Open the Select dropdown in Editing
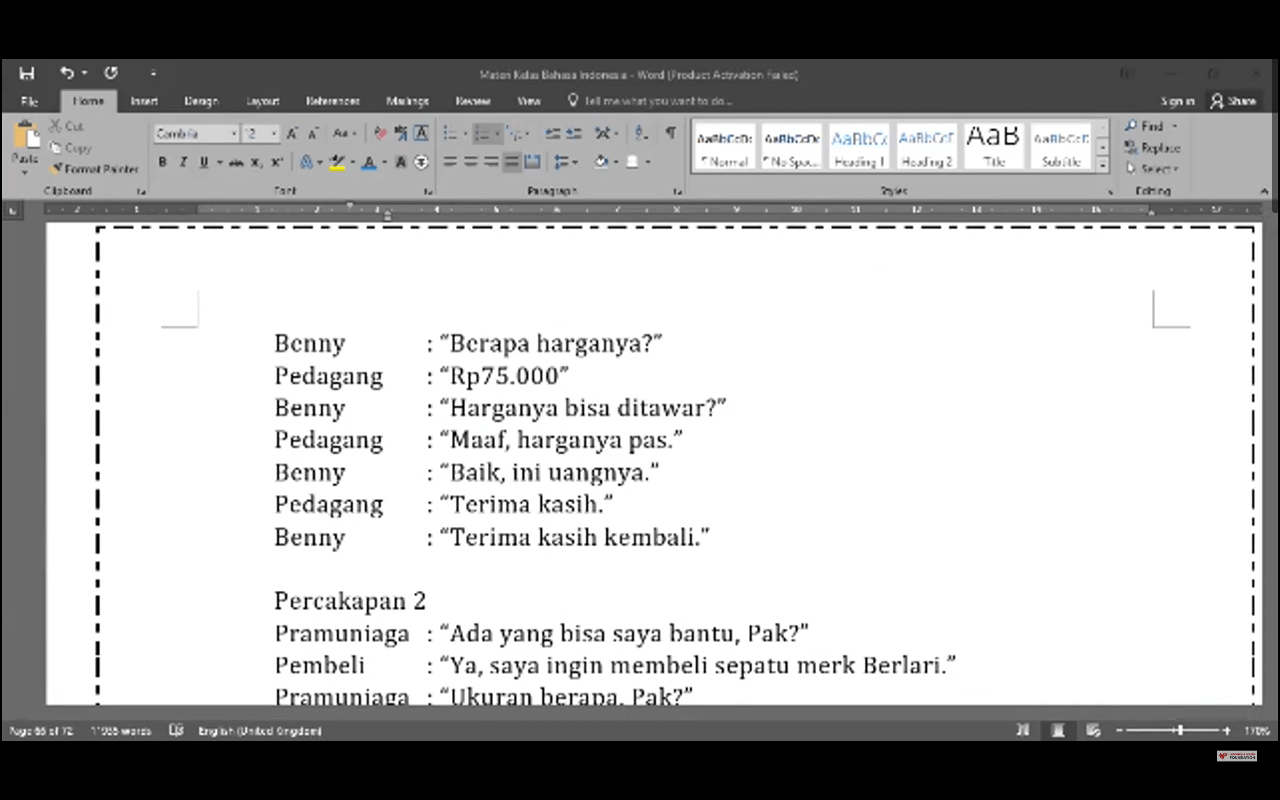The height and width of the screenshot is (800, 1280). click(x=1153, y=169)
